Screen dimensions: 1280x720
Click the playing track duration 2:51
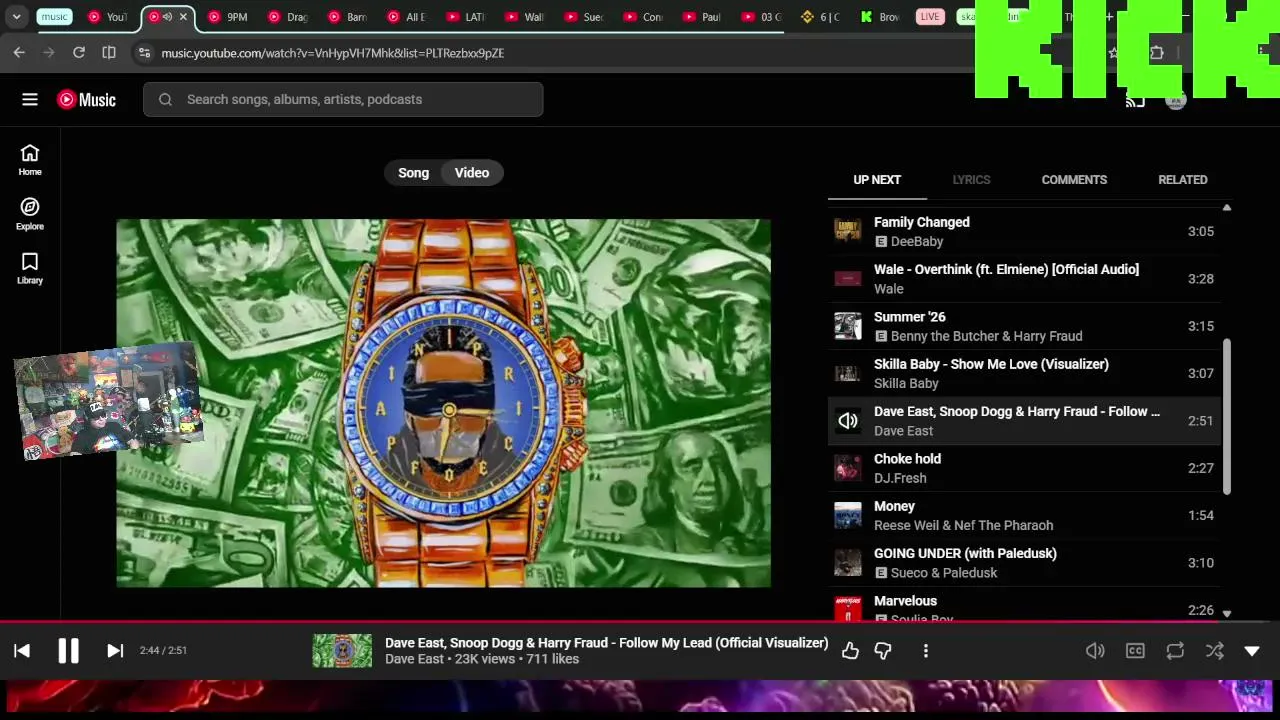(1201, 421)
